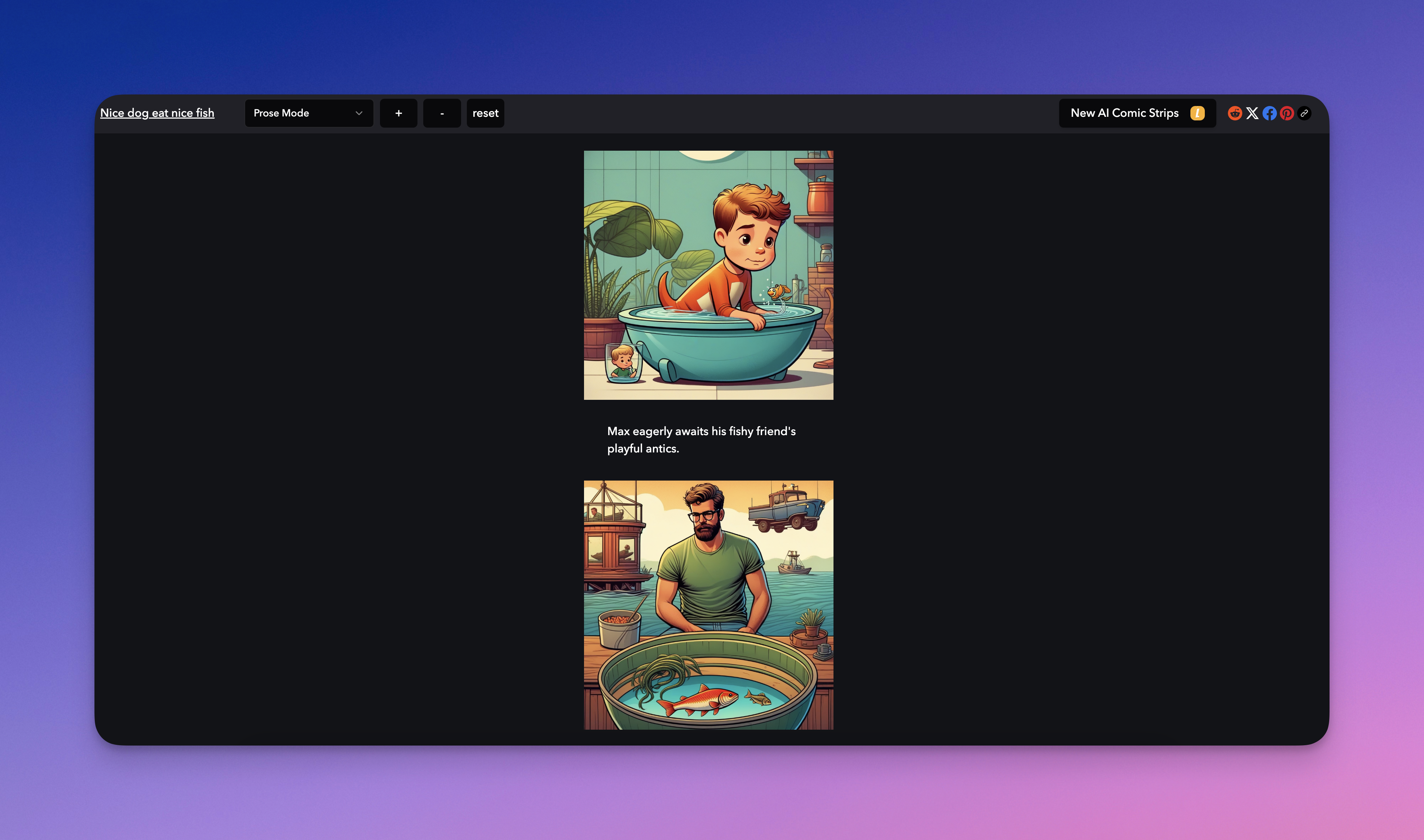Share the comic on Facebook

point(1269,113)
